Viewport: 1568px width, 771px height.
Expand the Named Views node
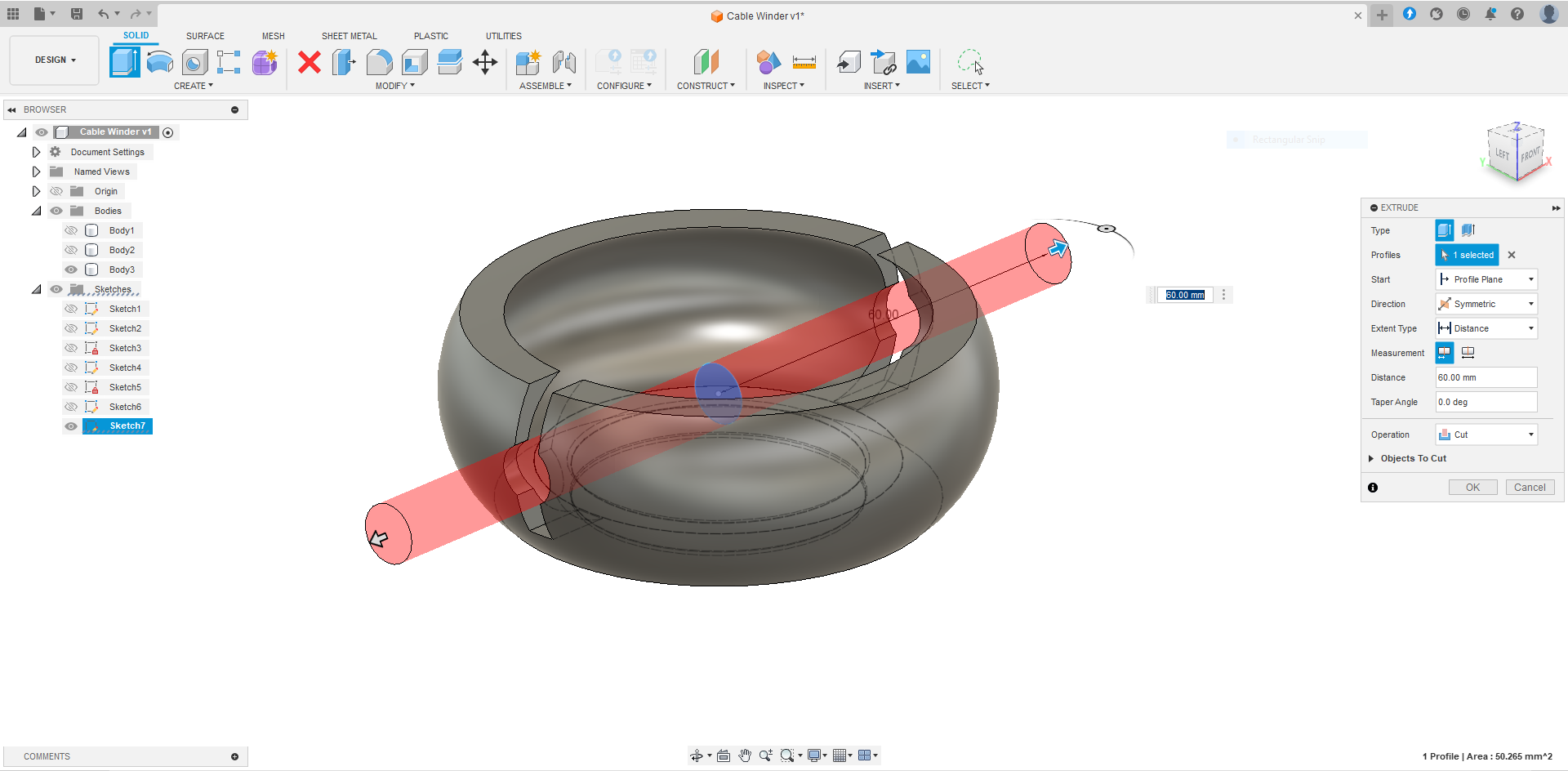coord(36,172)
